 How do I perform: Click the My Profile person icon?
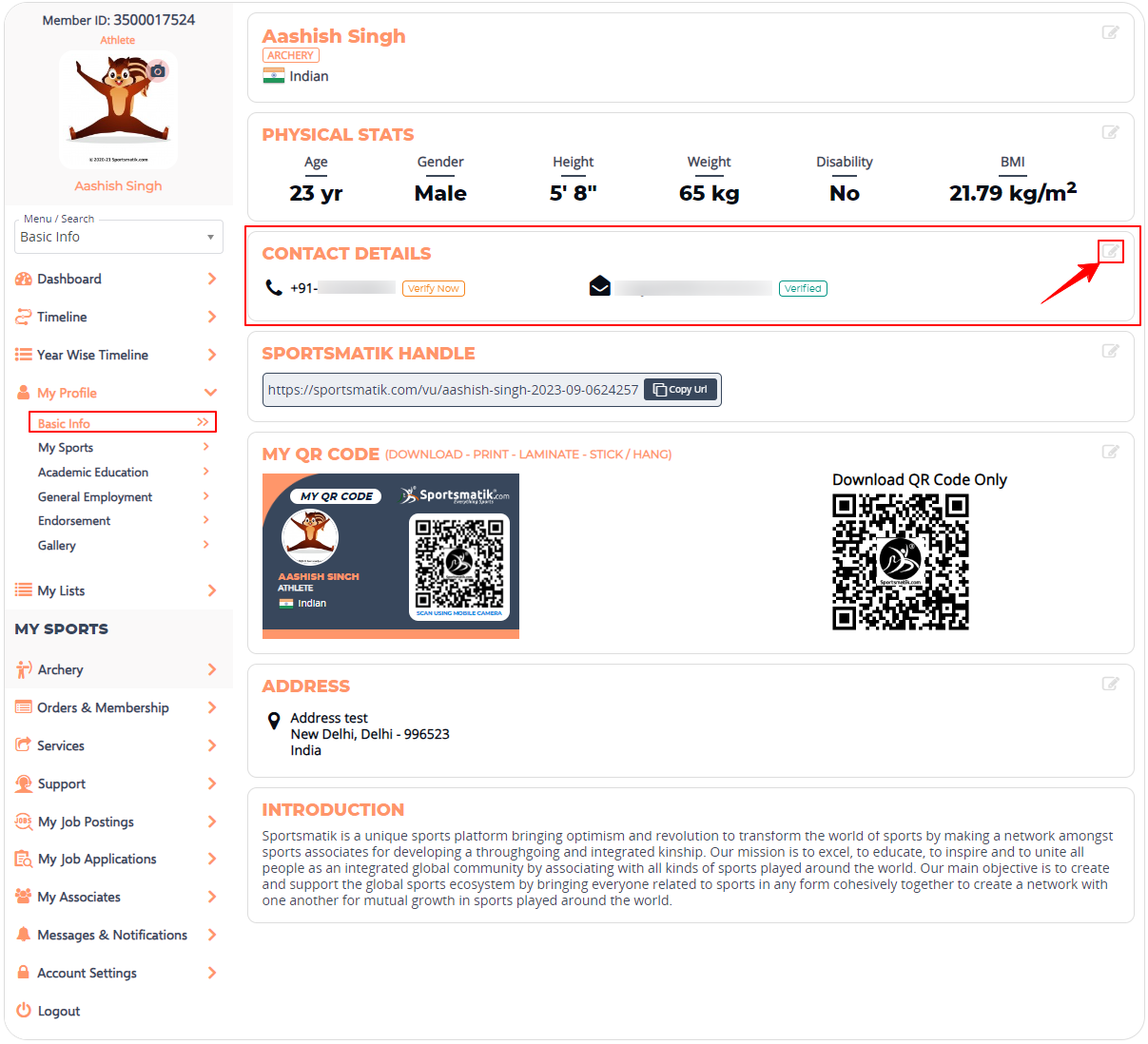point(24,393)
